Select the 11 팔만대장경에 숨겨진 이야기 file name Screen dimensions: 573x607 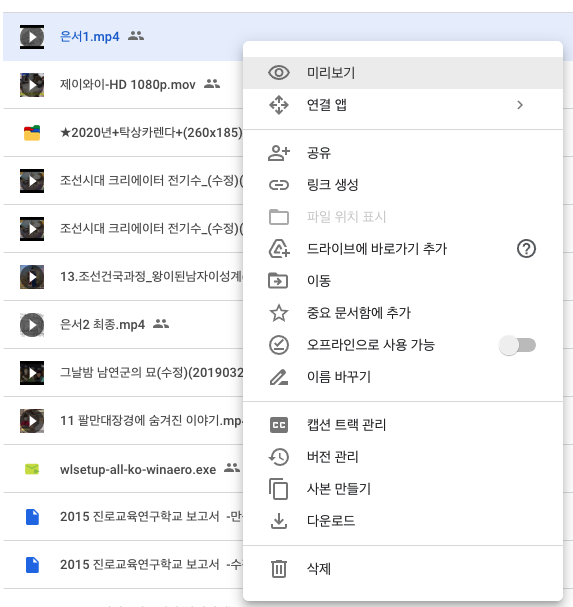tap(151, 420)
